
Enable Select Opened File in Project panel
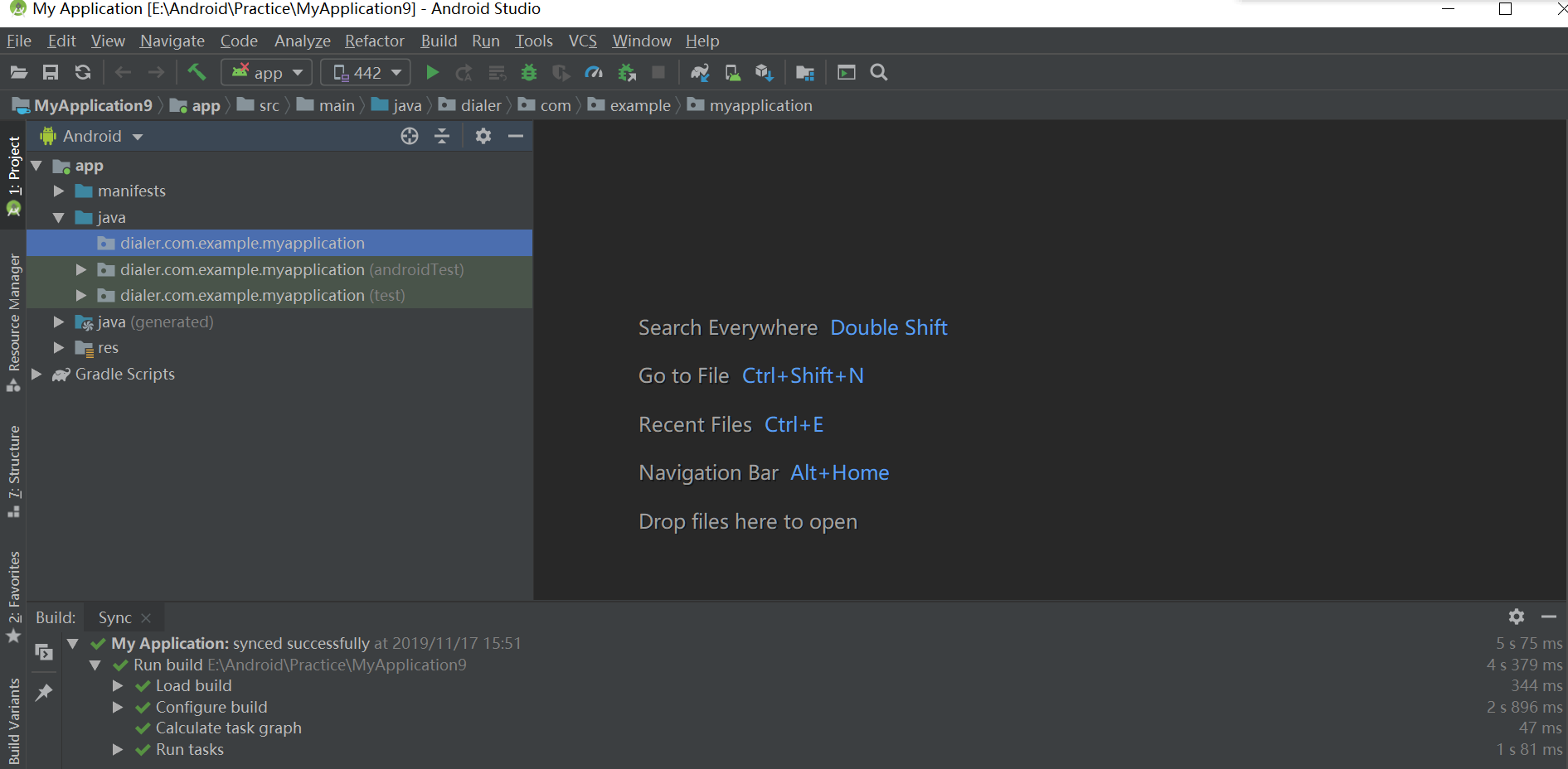(x=410, y=136)
